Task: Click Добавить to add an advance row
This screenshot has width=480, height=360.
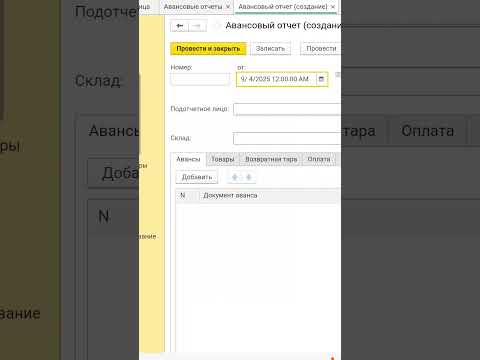Action: click(x=197, y=177)
